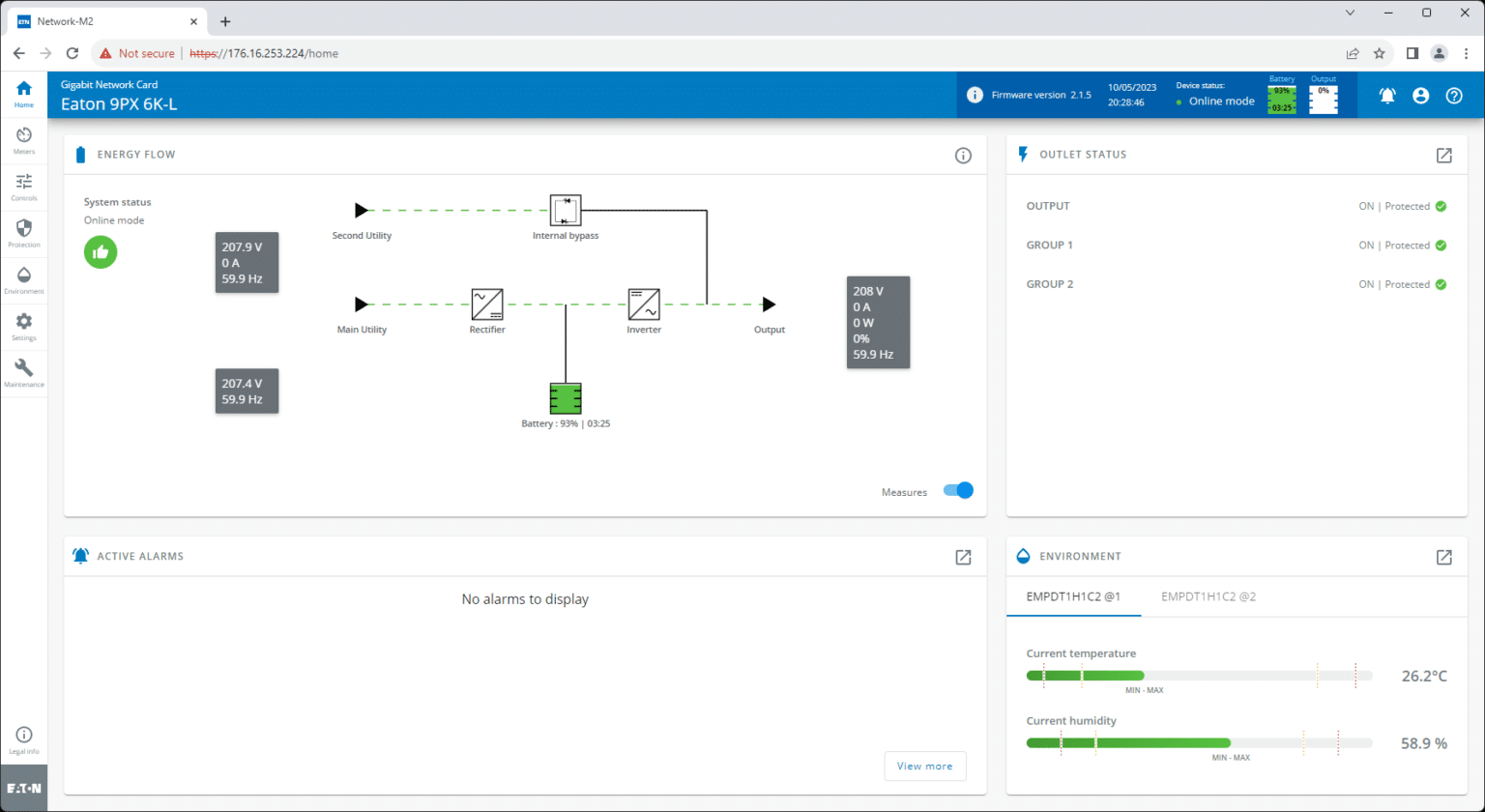Reload the page
This screenshot has height=812, width=1485.
click(x=73, y=53)
